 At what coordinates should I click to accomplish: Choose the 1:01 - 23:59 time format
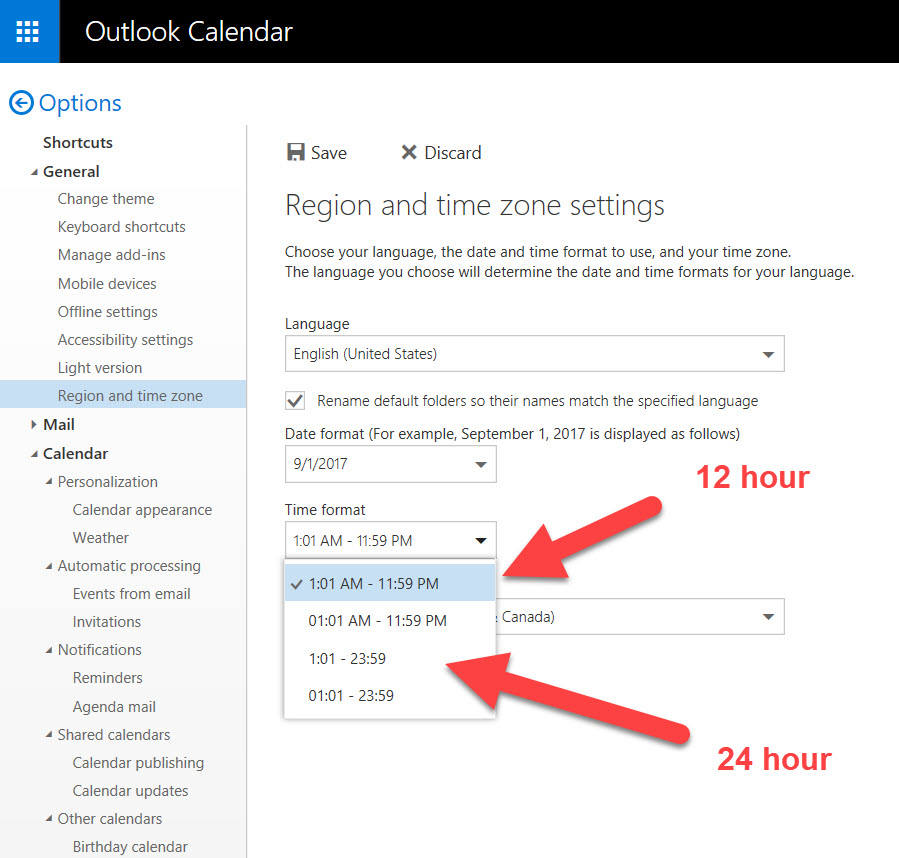[390, 658]
